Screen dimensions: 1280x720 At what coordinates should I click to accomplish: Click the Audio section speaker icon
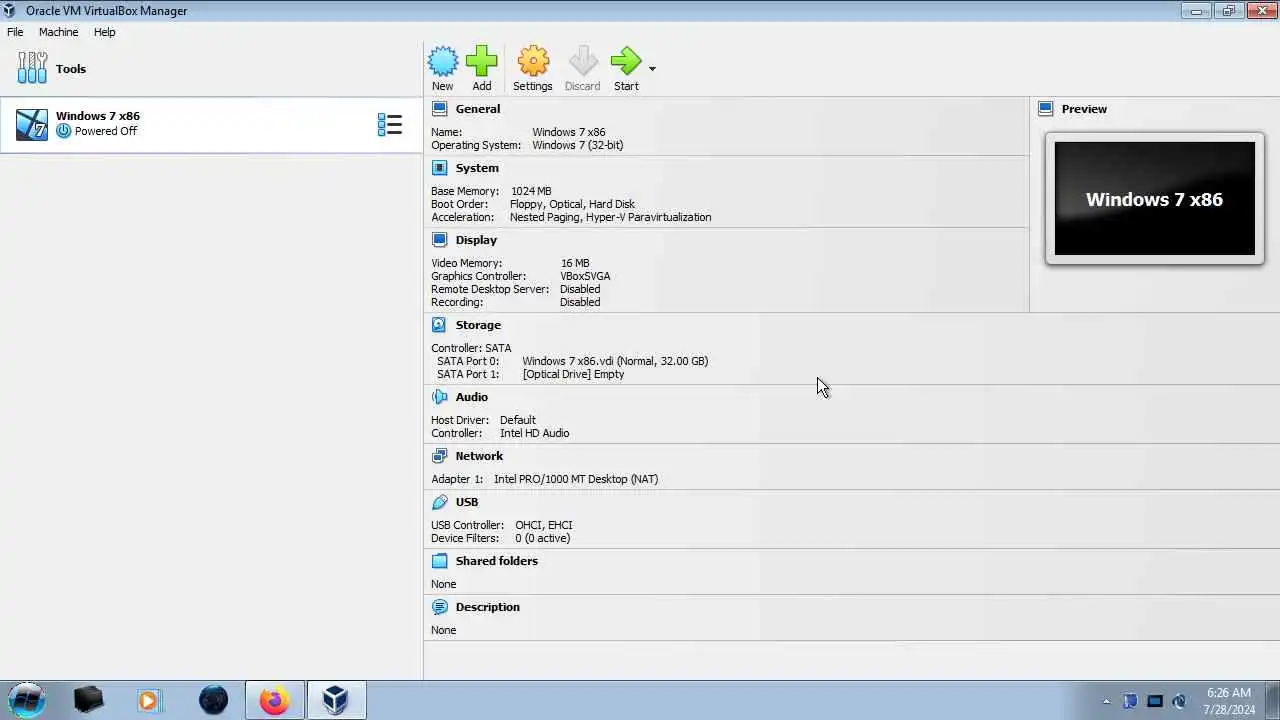tap(439, 397)
